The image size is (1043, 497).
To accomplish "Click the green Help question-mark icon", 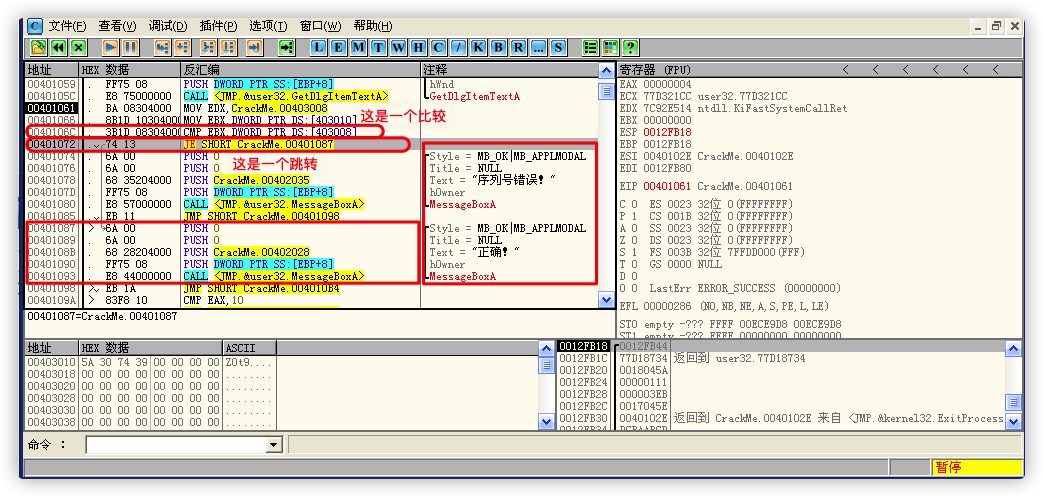I will point(630,47).
